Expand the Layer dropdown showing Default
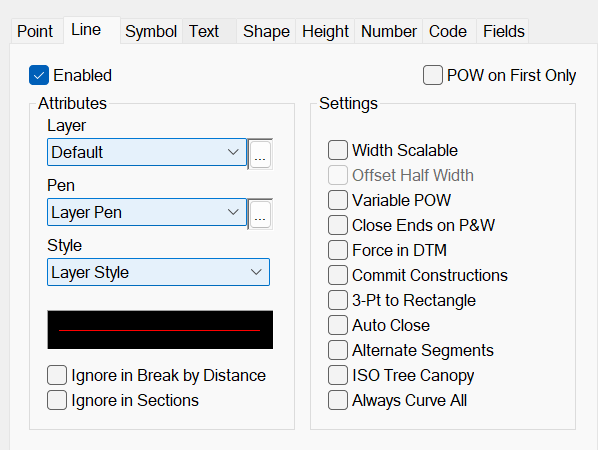The image size is (598, 450). click(x=147, y=152)
